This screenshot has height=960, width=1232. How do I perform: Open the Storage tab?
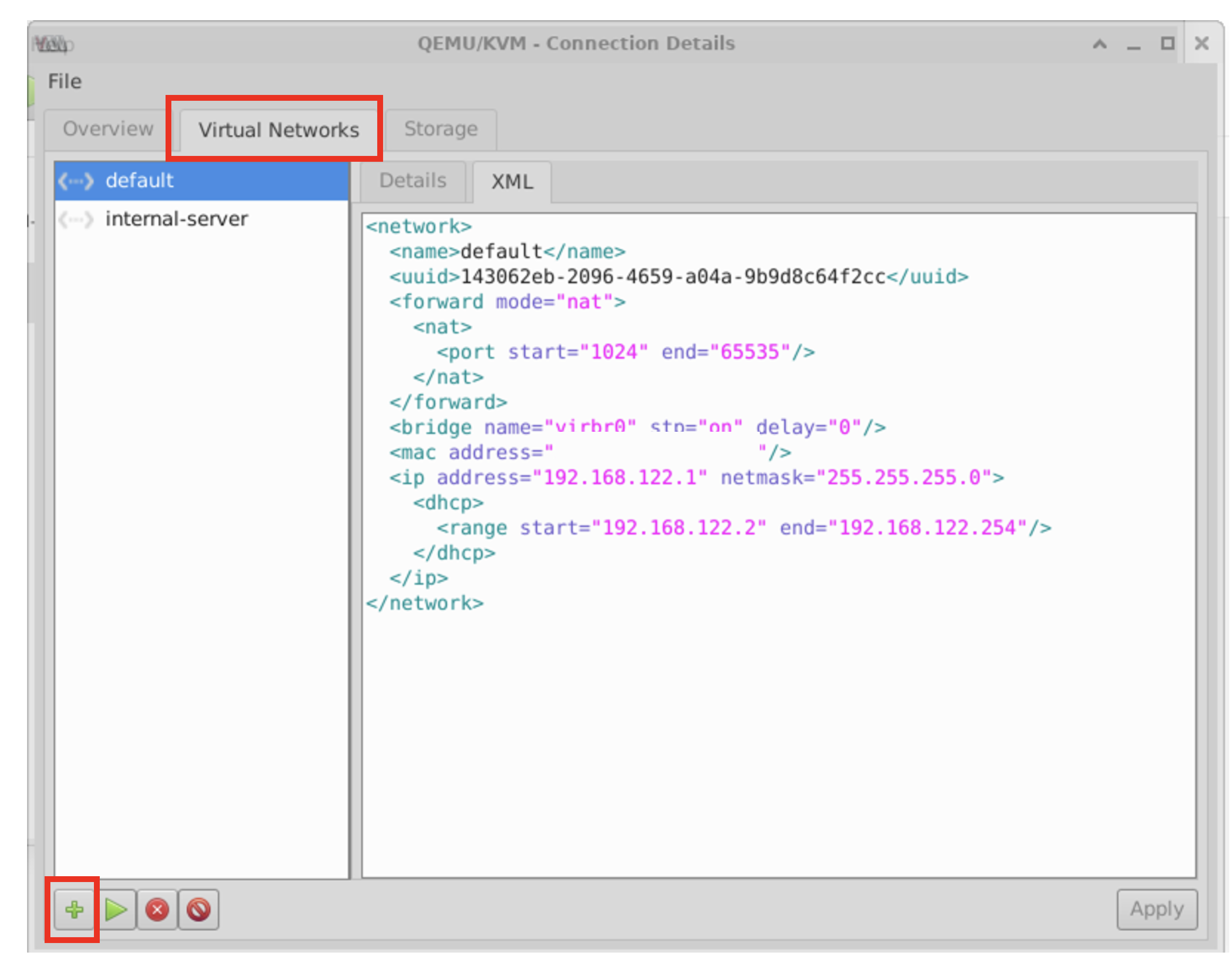coord(441,129)
